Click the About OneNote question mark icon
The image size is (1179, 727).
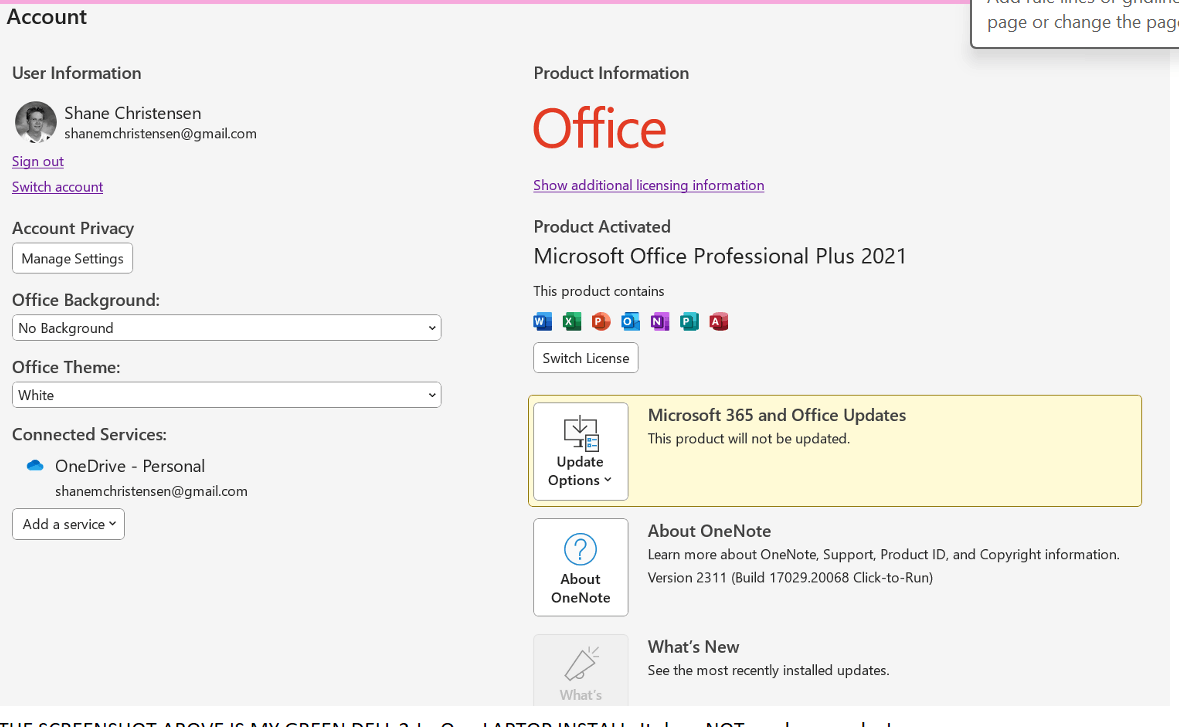pos(580,548)
